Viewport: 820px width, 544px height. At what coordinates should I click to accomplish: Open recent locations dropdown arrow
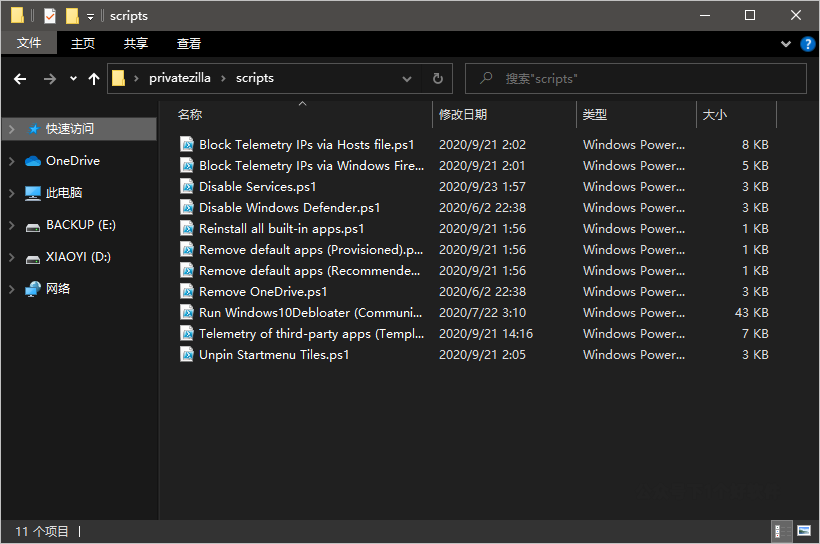coord(73,79)
